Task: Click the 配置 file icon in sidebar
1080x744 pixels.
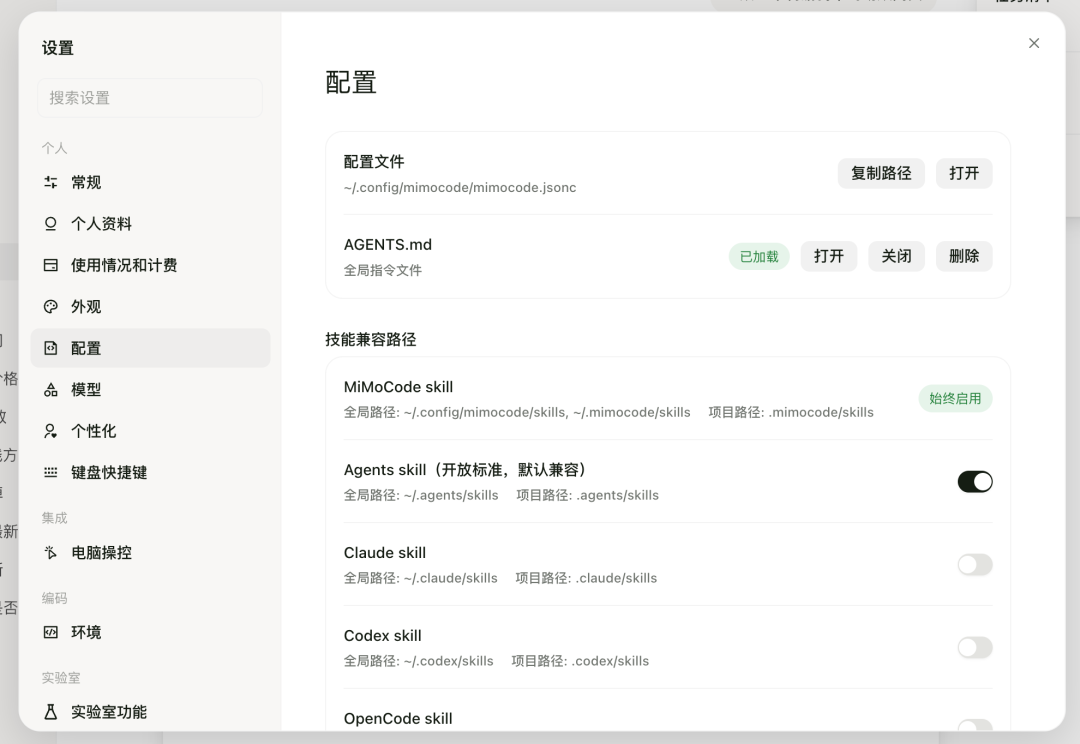Action: 50,348
